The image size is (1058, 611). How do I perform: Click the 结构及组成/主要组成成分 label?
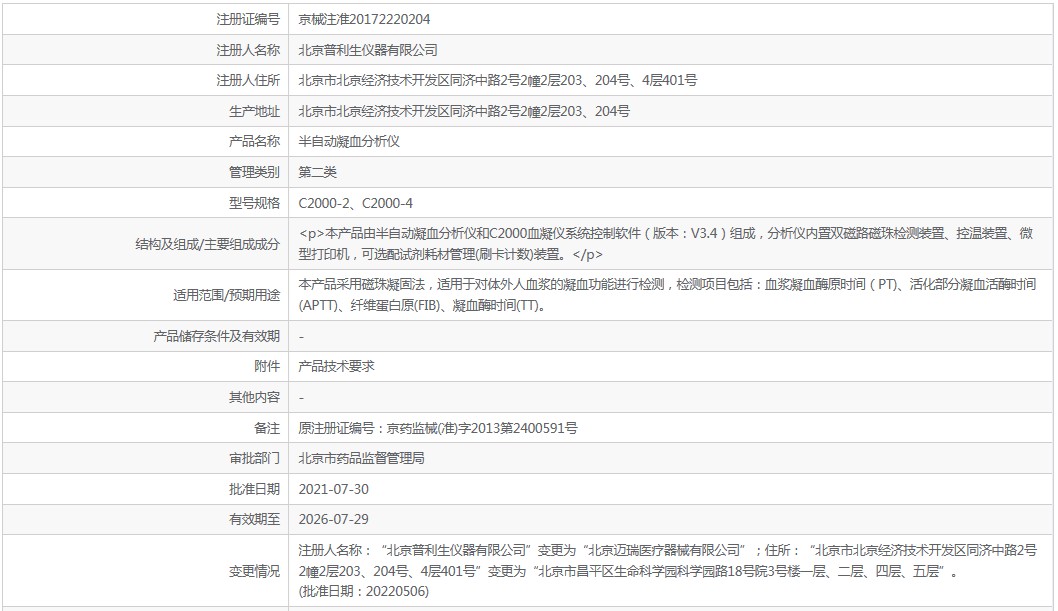click(207, 244)
